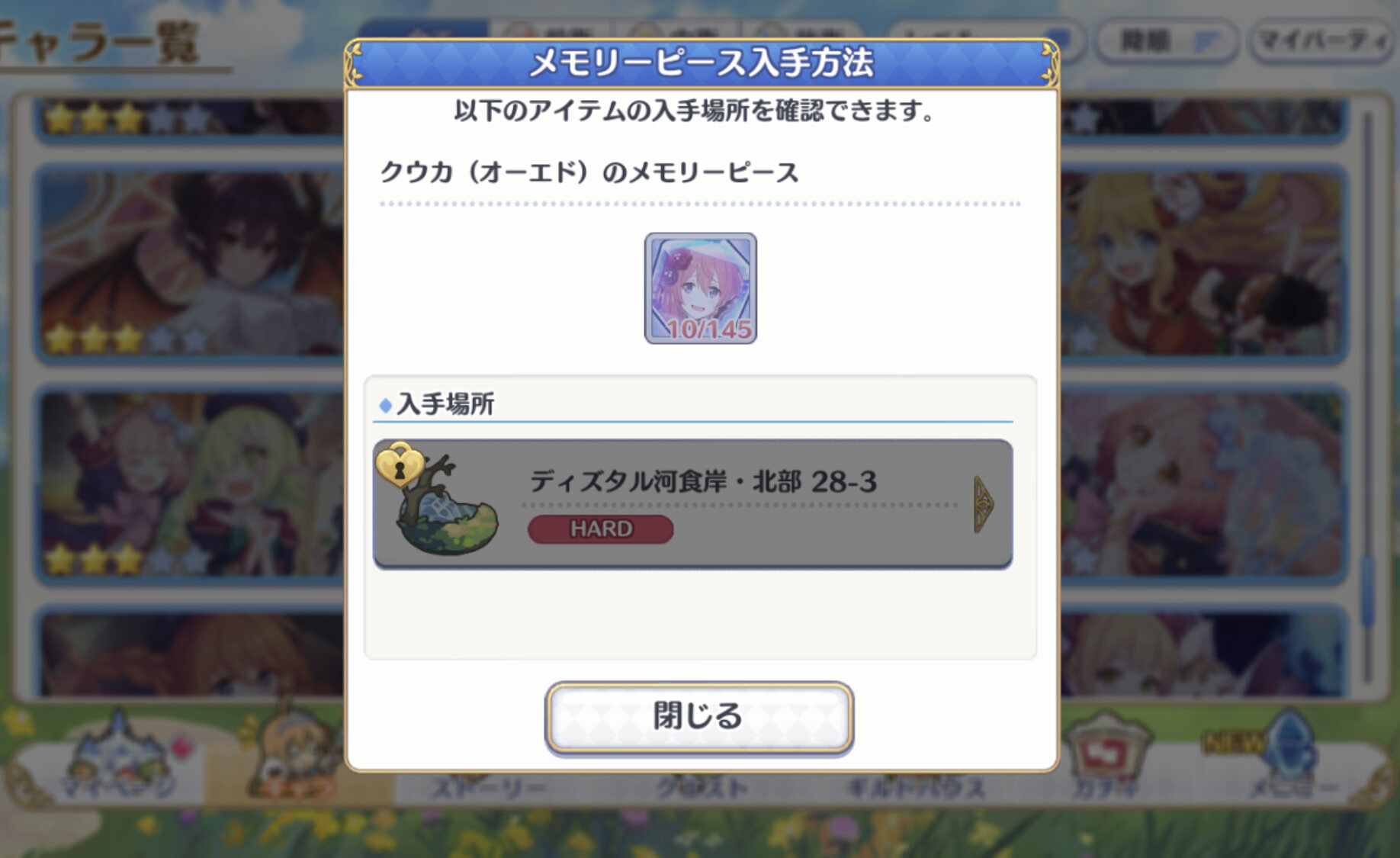Click the Kuuka memory piece icon
The width and height of the screenshot is (1400, 858).
click(x=700, y=288)
